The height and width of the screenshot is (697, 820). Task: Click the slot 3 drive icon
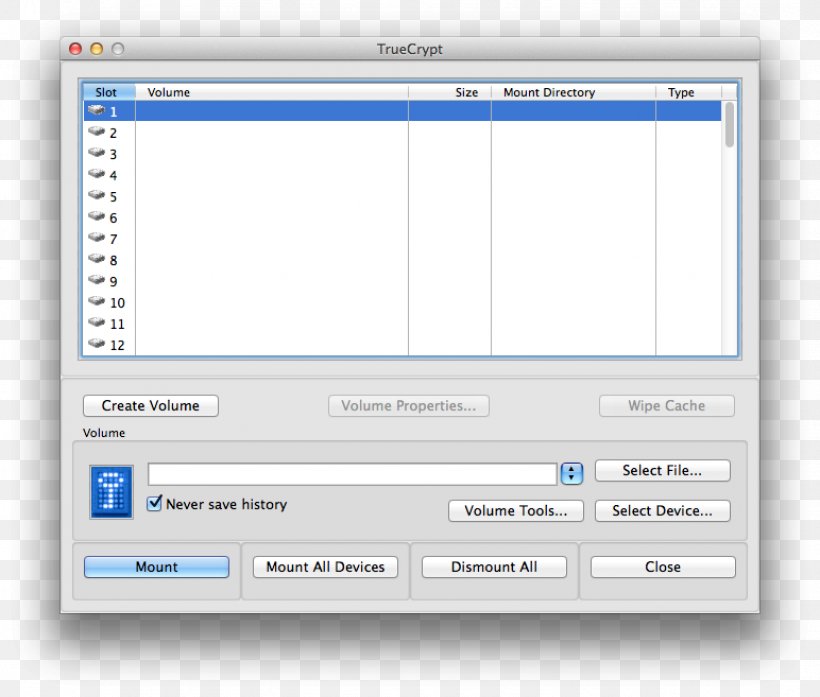pyautogui.click(x=97, y=154)
